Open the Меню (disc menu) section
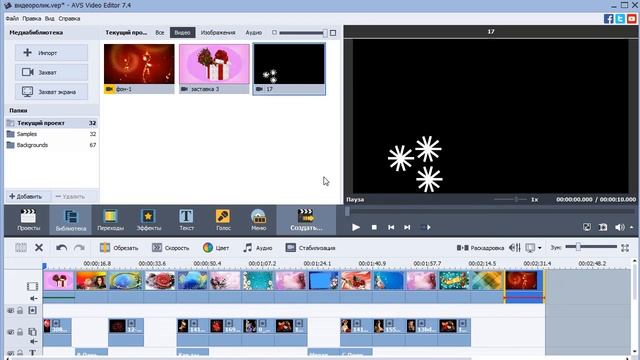This screenshot has height=360, width=640. coord(258,220)
